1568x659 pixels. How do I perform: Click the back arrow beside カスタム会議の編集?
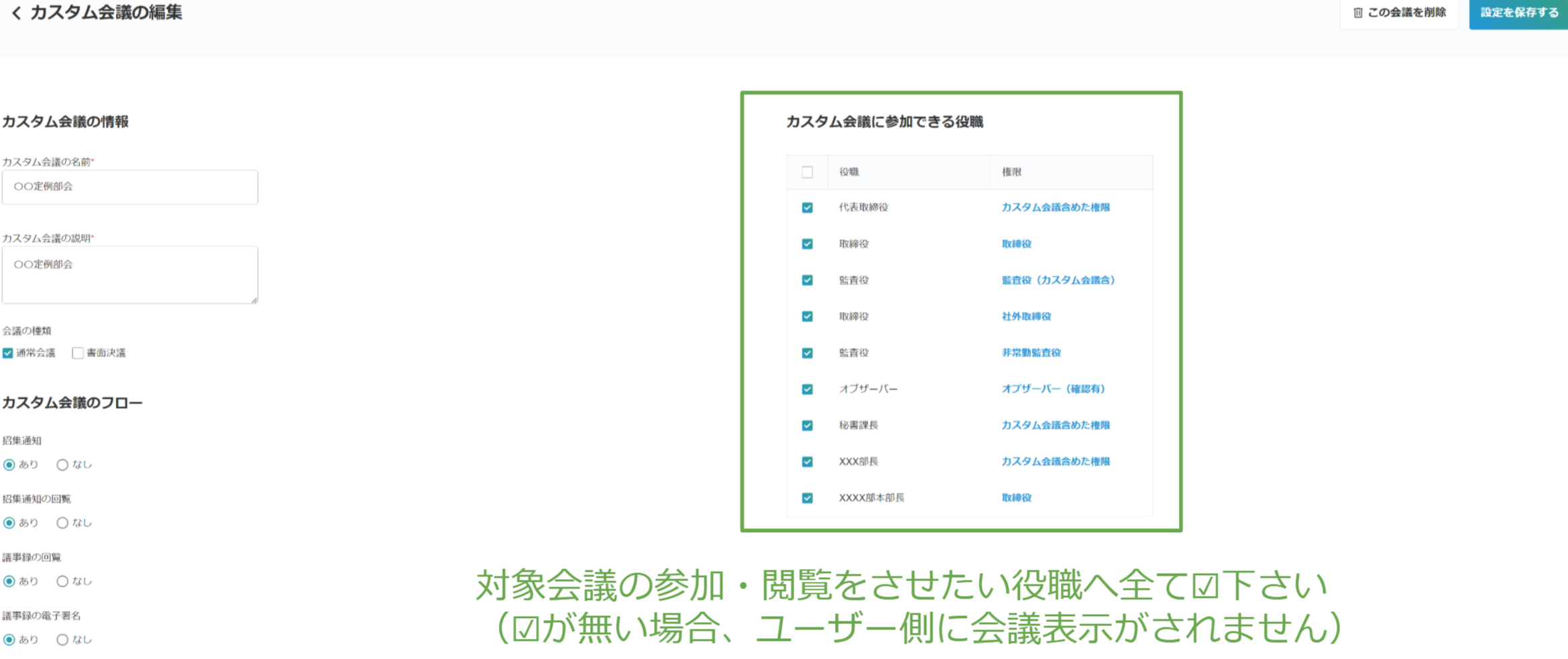[17, 13]
